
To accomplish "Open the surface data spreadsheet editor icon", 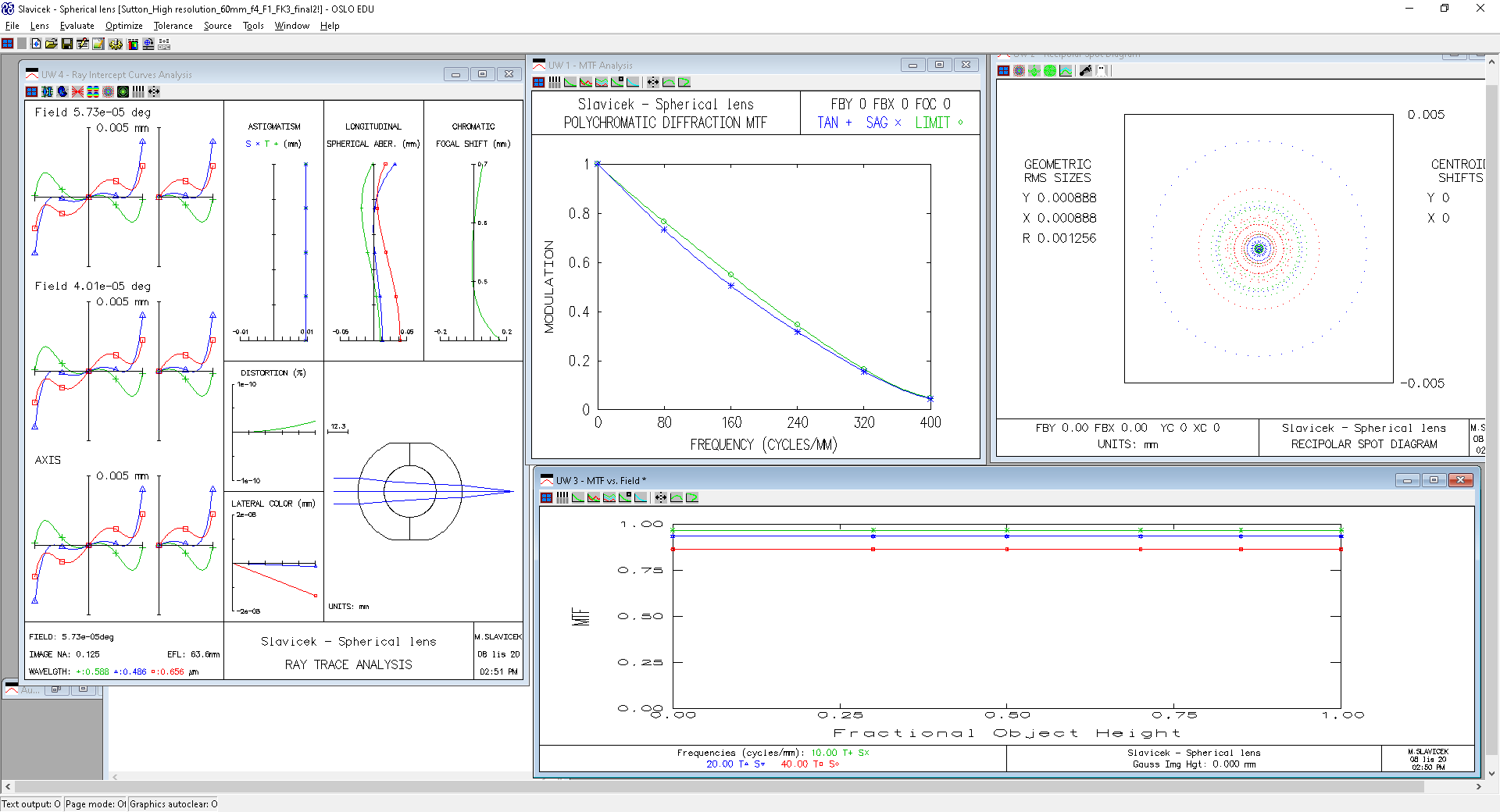I will [83, 44].
